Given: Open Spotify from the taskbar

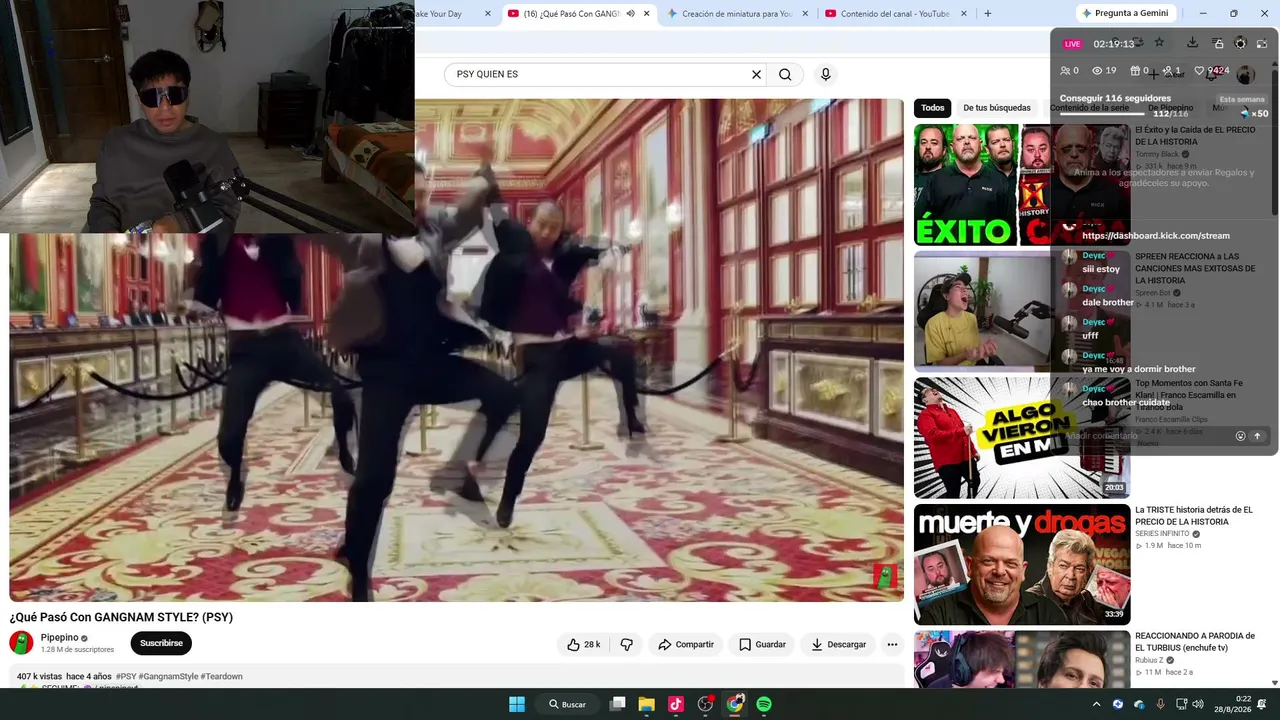Looking at the screenshot, I should click(x=764, y=704).
